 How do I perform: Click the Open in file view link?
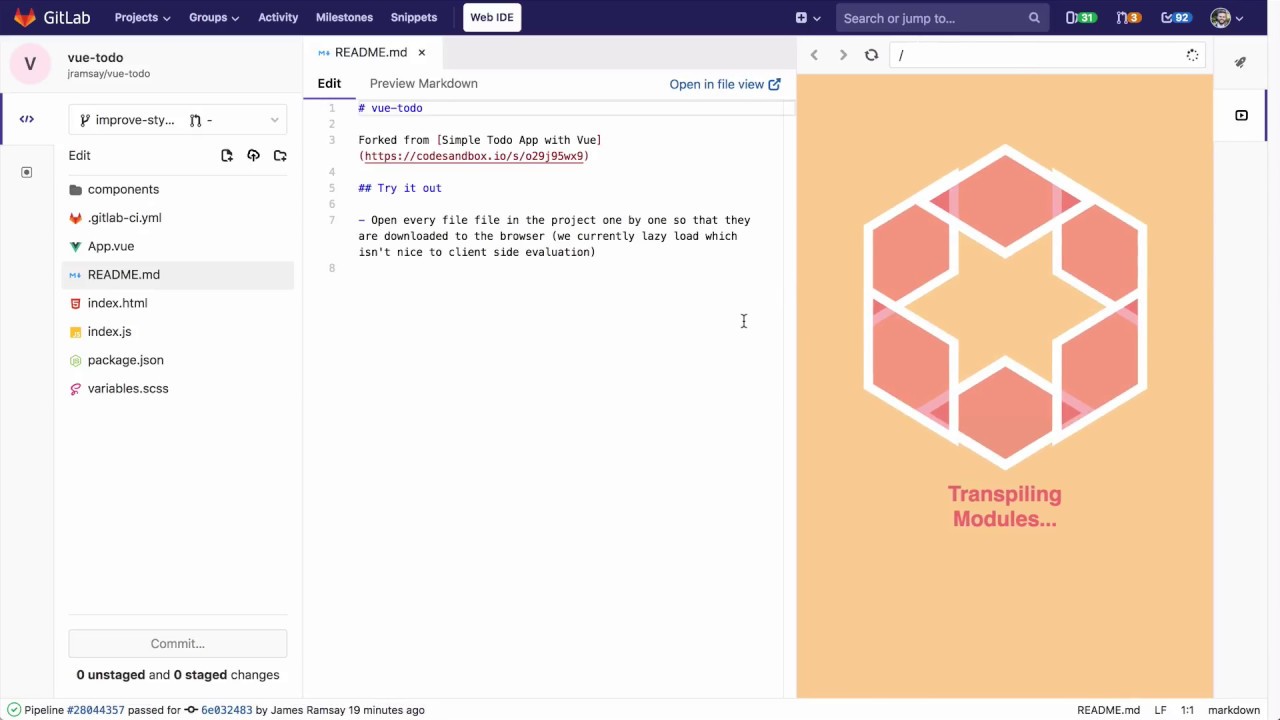[x=725, y=84]
